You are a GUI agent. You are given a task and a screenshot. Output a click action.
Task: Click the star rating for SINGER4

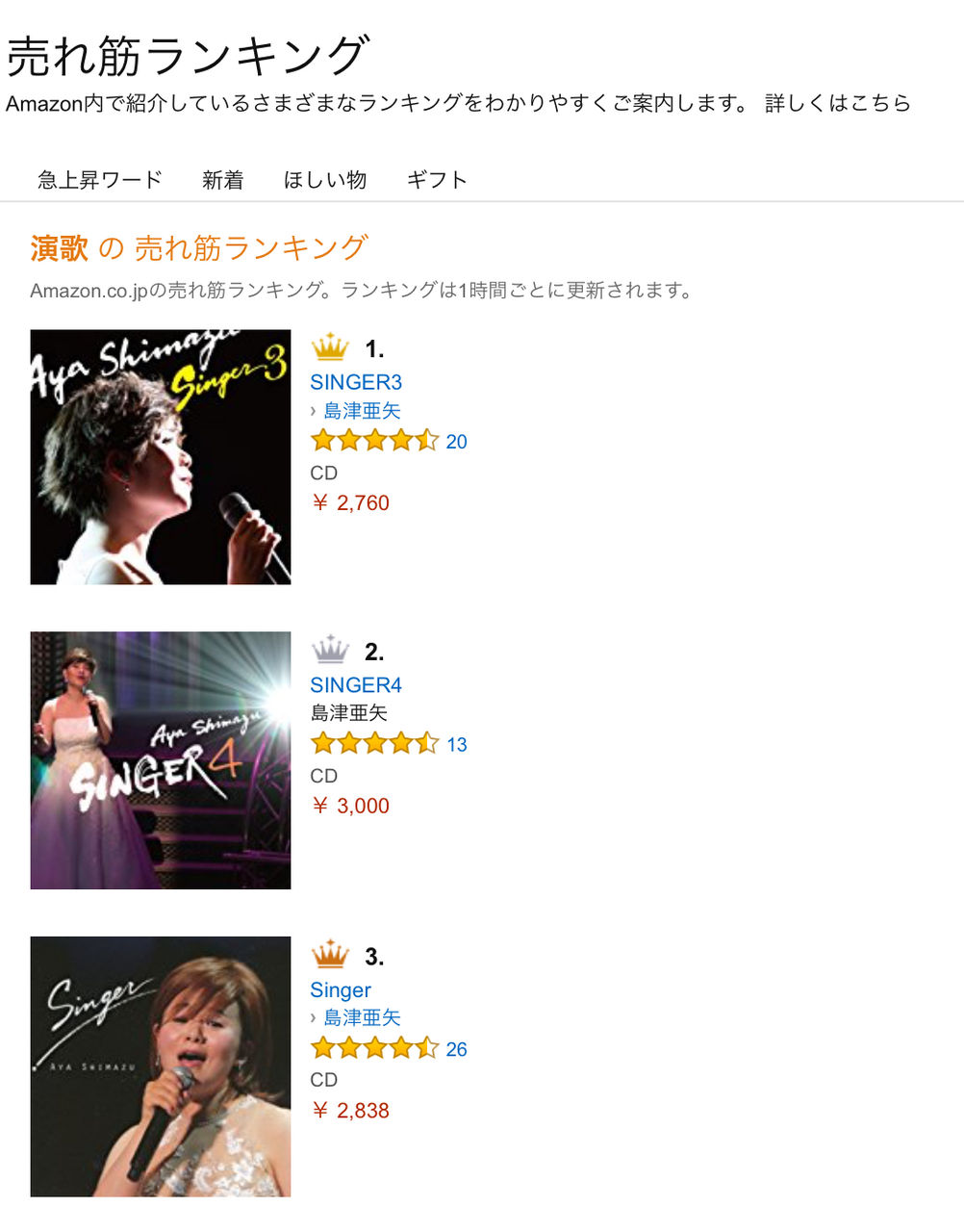click(x=374, y=744)
